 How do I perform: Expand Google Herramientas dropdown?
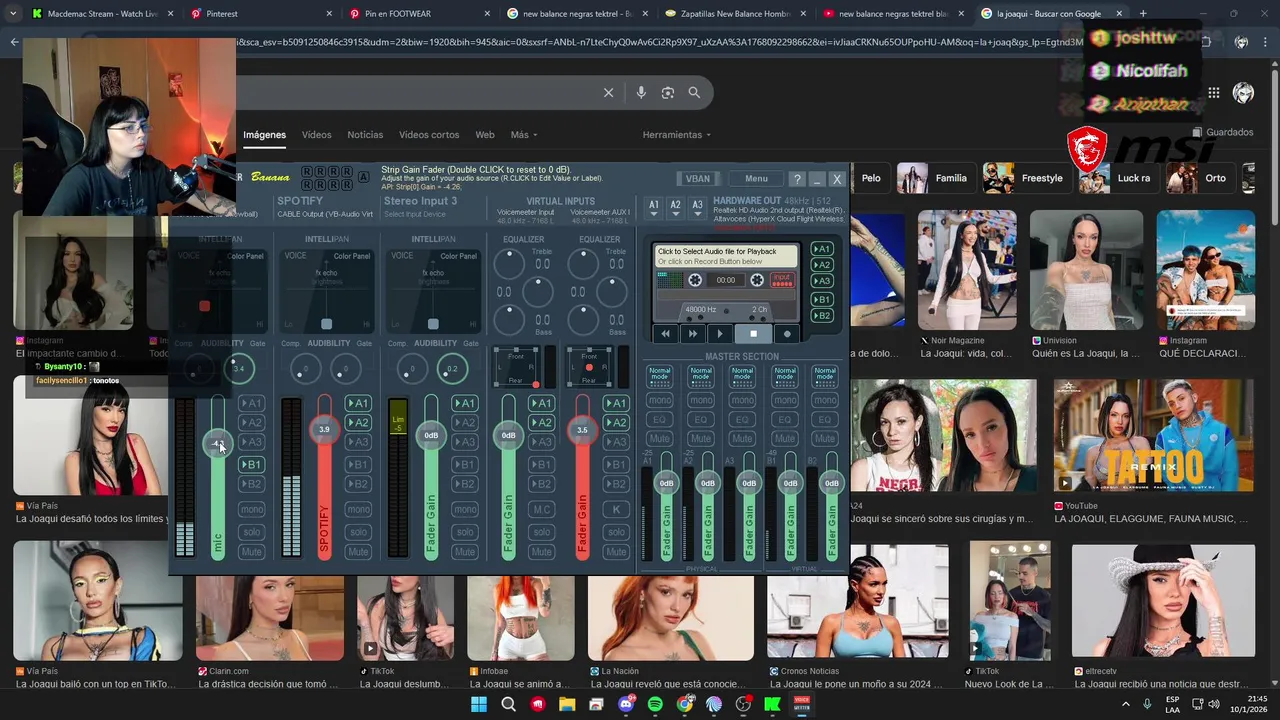[677, 135]
